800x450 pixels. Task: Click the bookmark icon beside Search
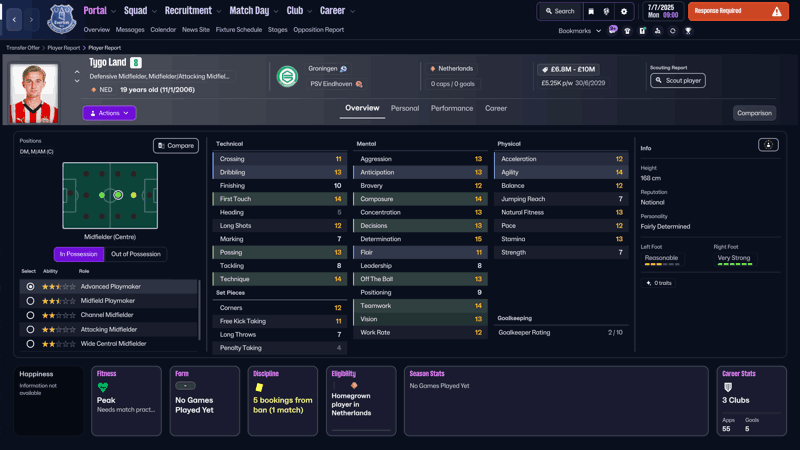591,11
